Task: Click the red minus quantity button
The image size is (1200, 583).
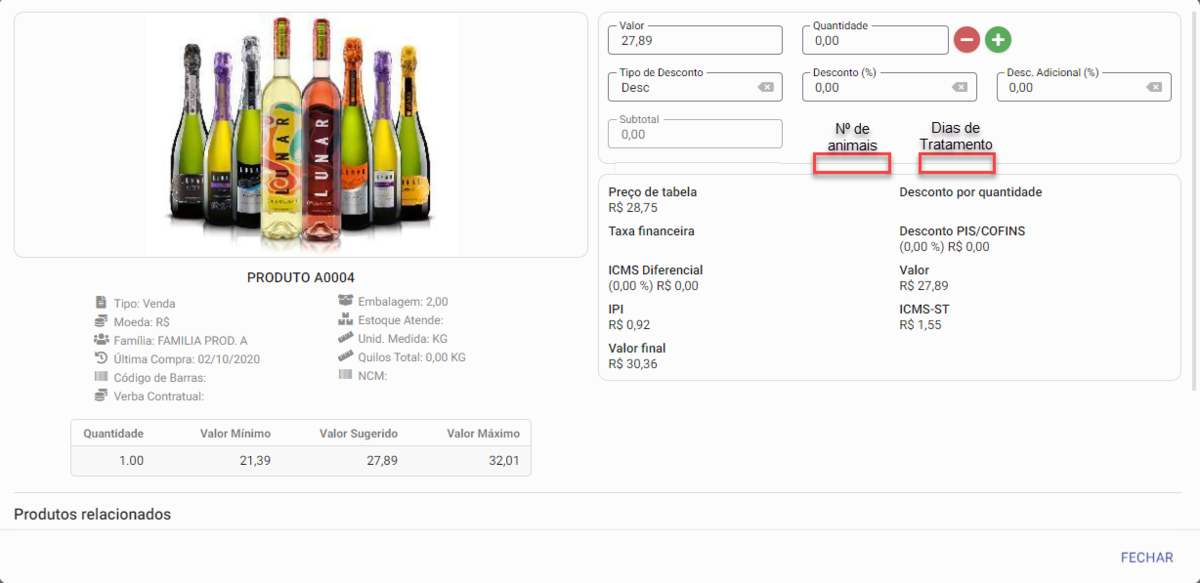Action: [x=966, y=40]
